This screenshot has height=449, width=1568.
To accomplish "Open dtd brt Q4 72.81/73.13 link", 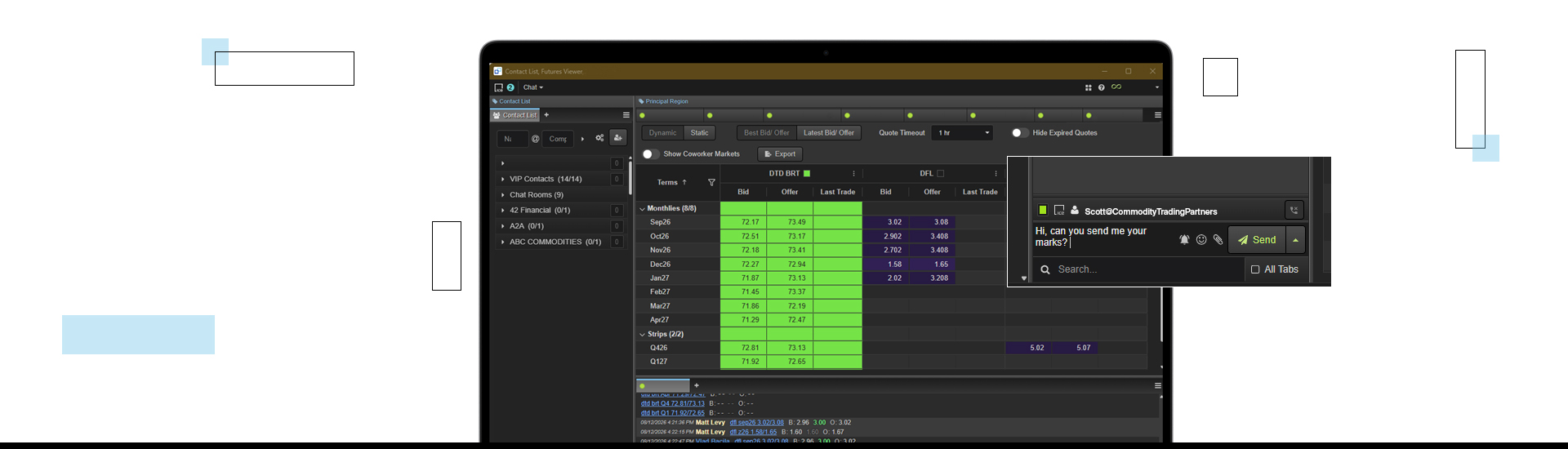I will coord(672,403).
